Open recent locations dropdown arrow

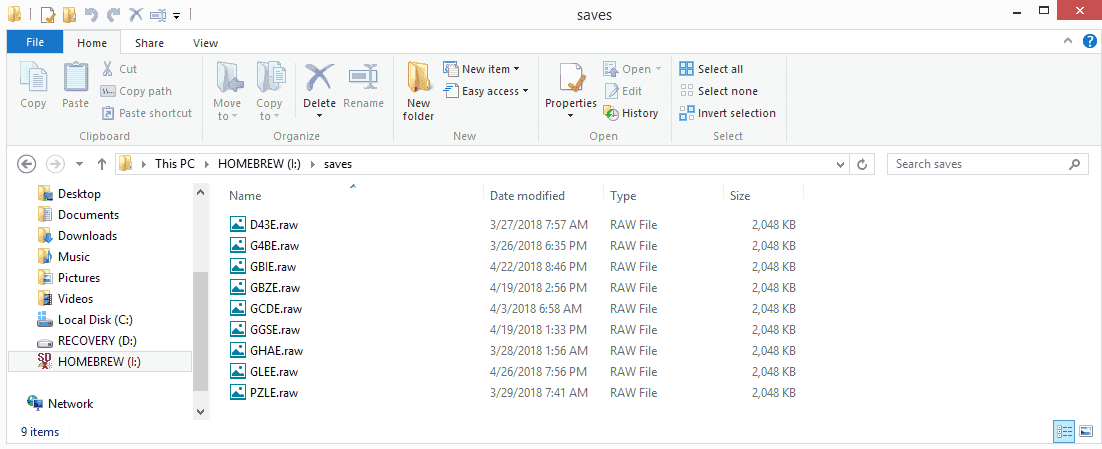click(79, 164)
